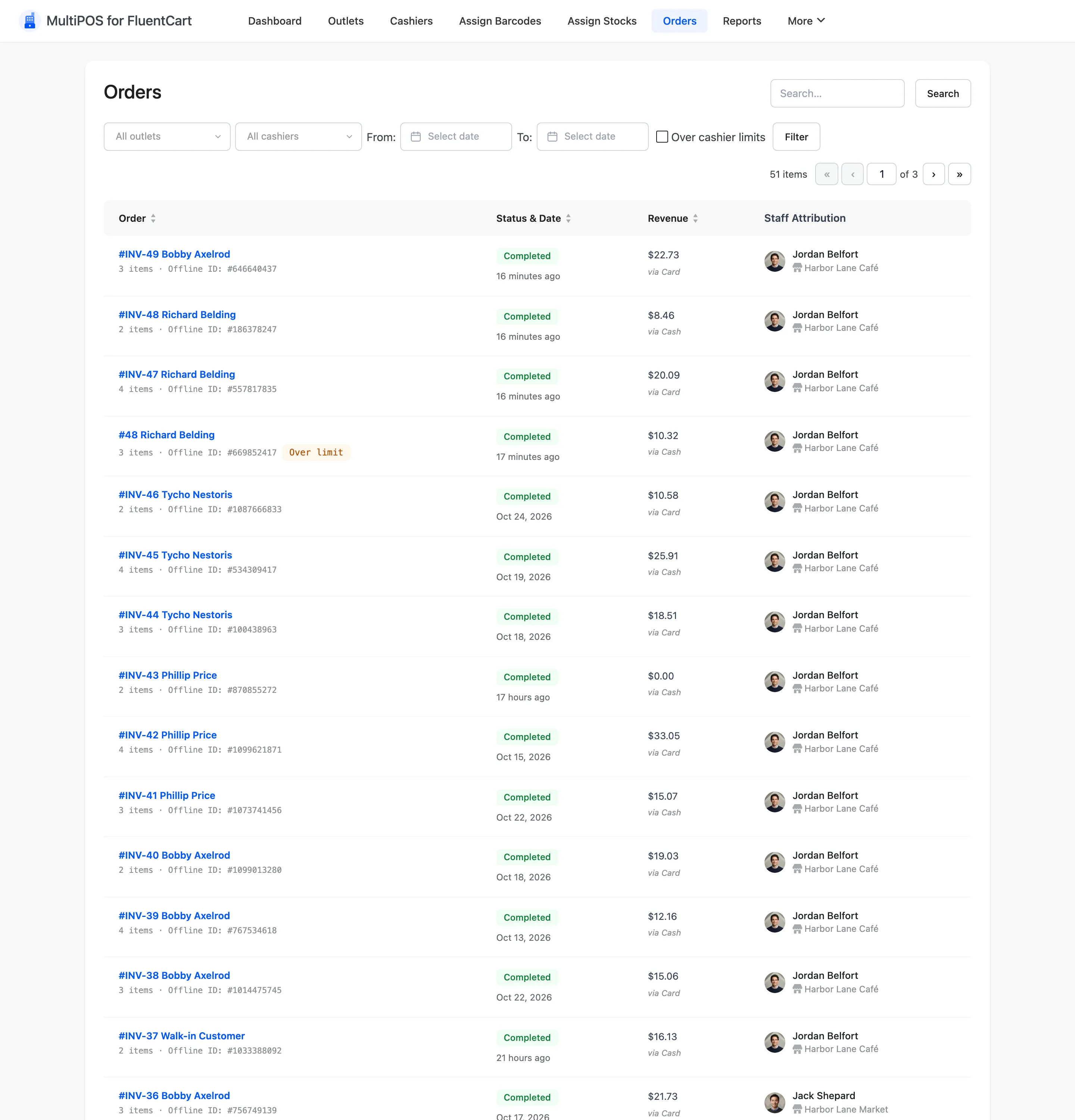The height and width of the screenshot is (1120, 1075).
Task: Click the Order column sort arrows
Action: coord(153,218)
